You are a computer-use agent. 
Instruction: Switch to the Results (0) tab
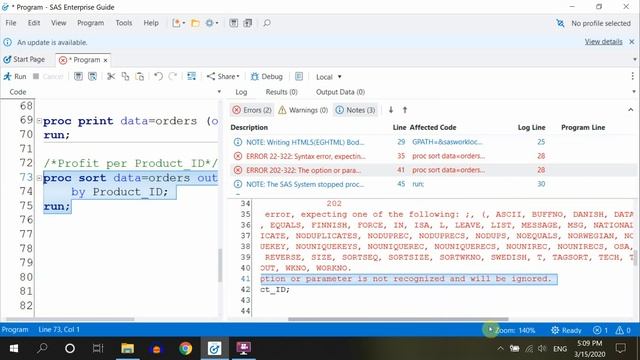(282, 92)
